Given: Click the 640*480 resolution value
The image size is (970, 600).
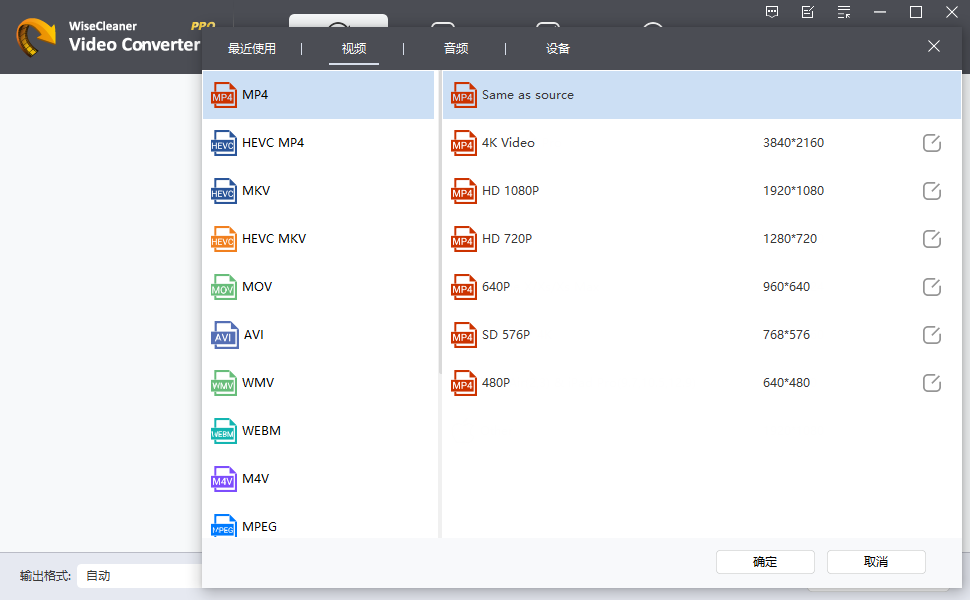Looking at the screenshot, I should pyautogui.click(x=786, y=383).
